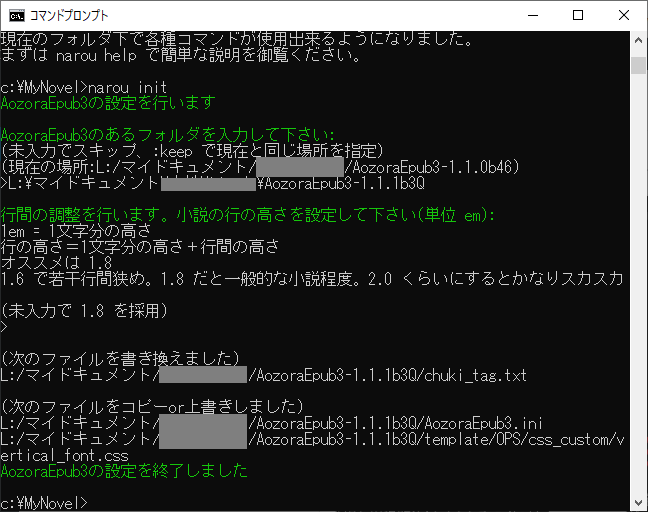The image size is (648, 512).
Task: Open the Command Prompt system menu icon
Action: 17,16
